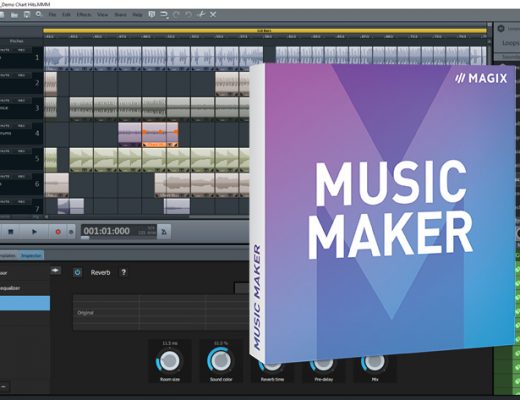The height and width of the screenshot is (400, 520).
Task: Click the 001:01:000 time position display
Action: click(106, 231)
